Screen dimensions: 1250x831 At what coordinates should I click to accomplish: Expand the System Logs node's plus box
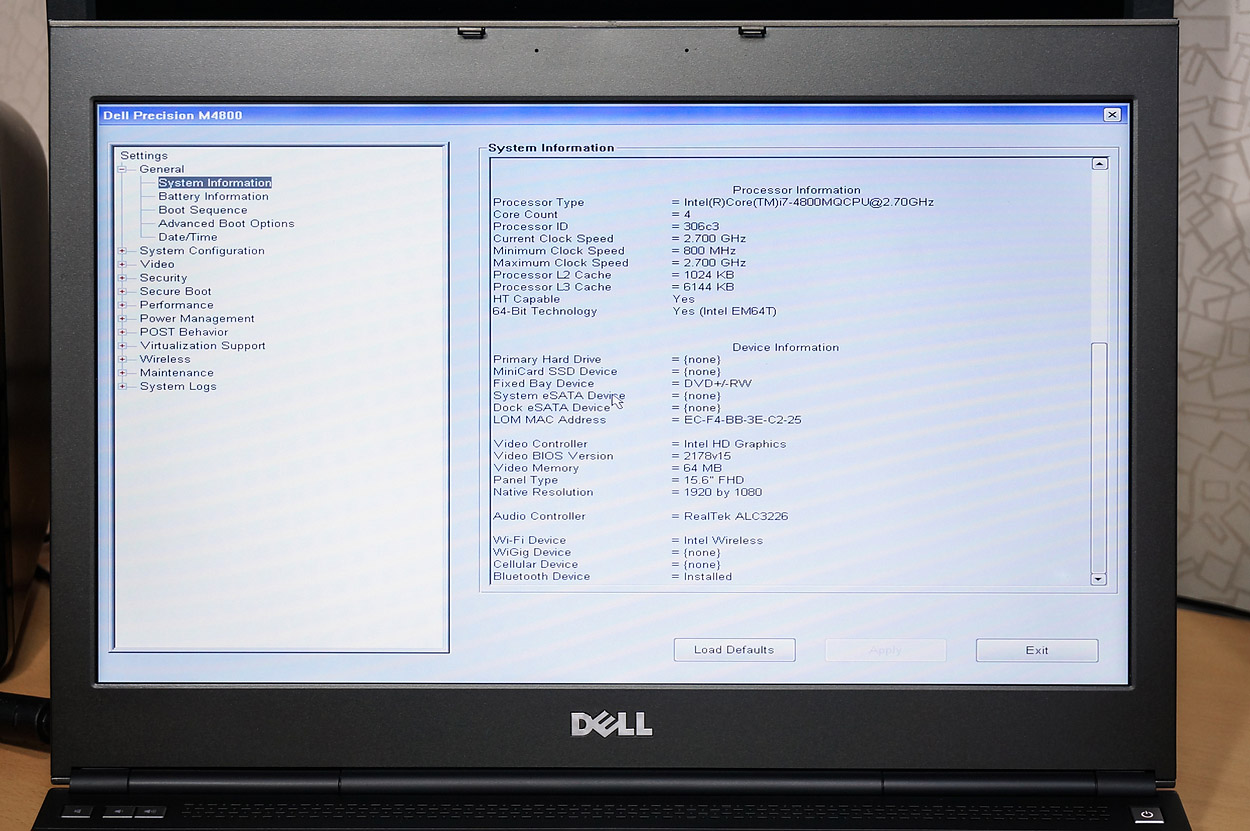[123, 386]
